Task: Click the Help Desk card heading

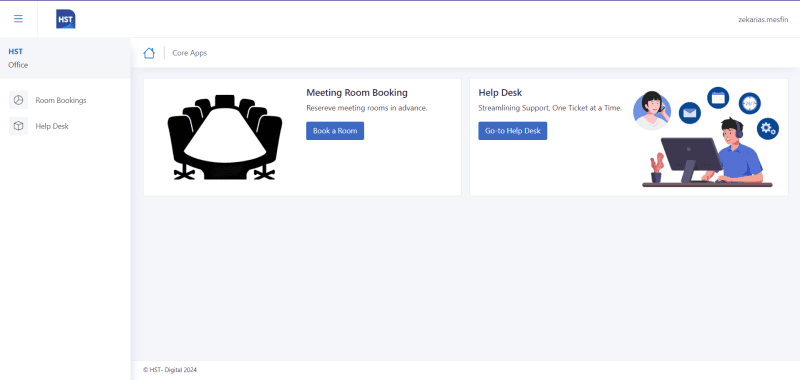Action: click(500, 93)
